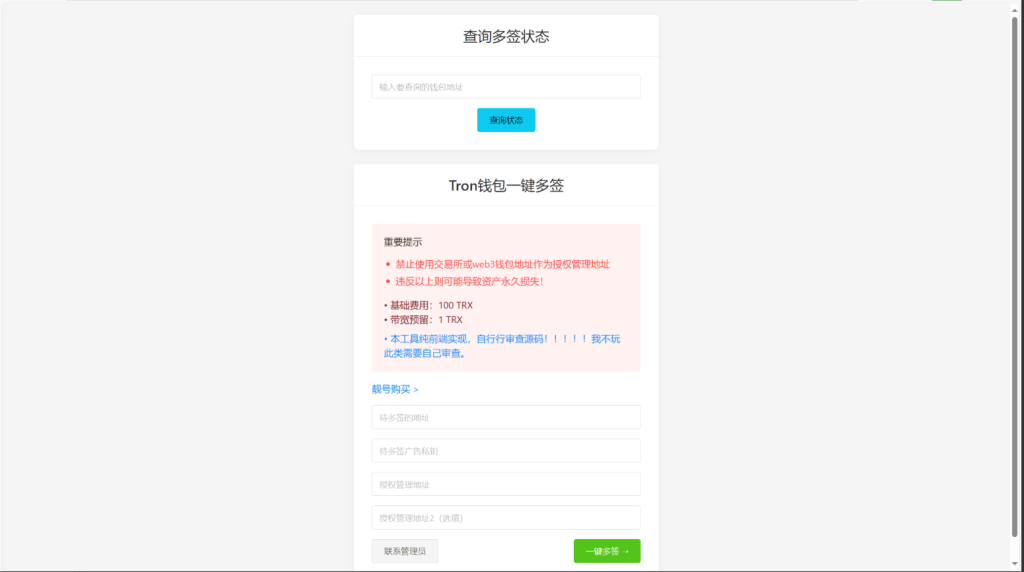Click the 重要提示 notice title
The image size is (1024, 572).
click(402, 242)
